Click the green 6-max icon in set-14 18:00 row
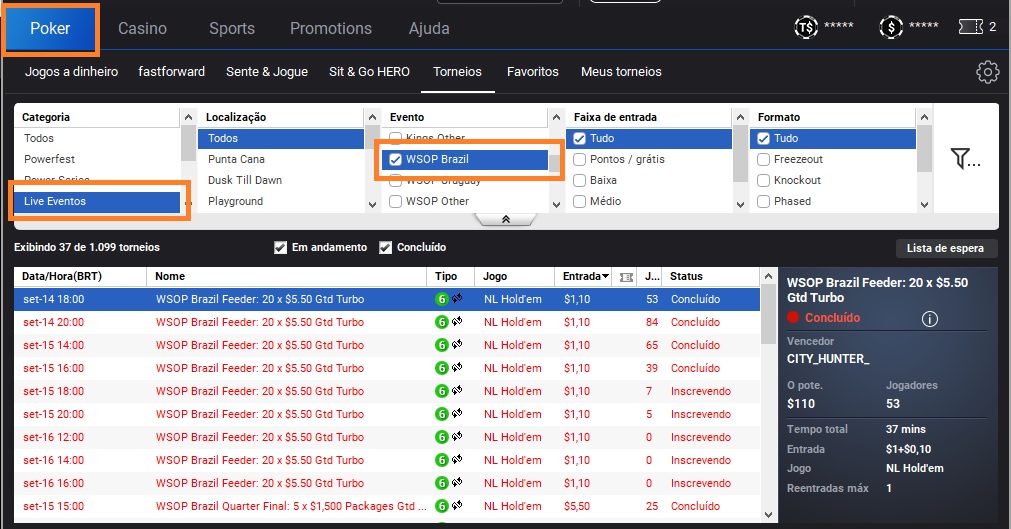Screen dimensions: 1011x529 (x=442, y=299)
